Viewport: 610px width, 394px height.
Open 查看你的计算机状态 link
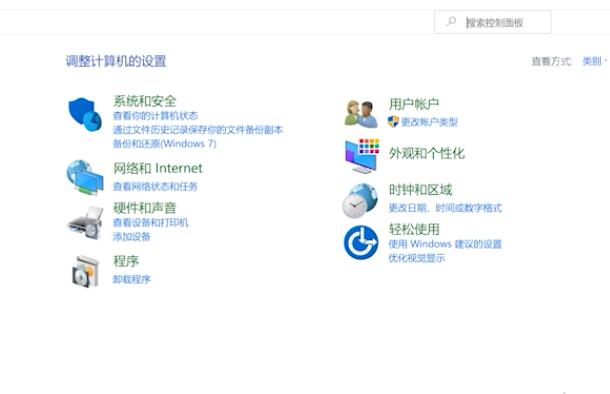click(155, 116)
